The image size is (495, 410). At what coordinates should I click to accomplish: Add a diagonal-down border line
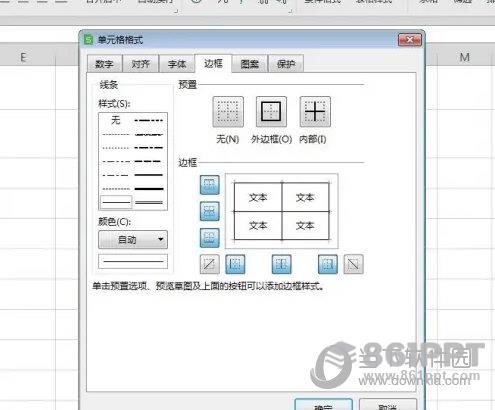tap(353, 264)
